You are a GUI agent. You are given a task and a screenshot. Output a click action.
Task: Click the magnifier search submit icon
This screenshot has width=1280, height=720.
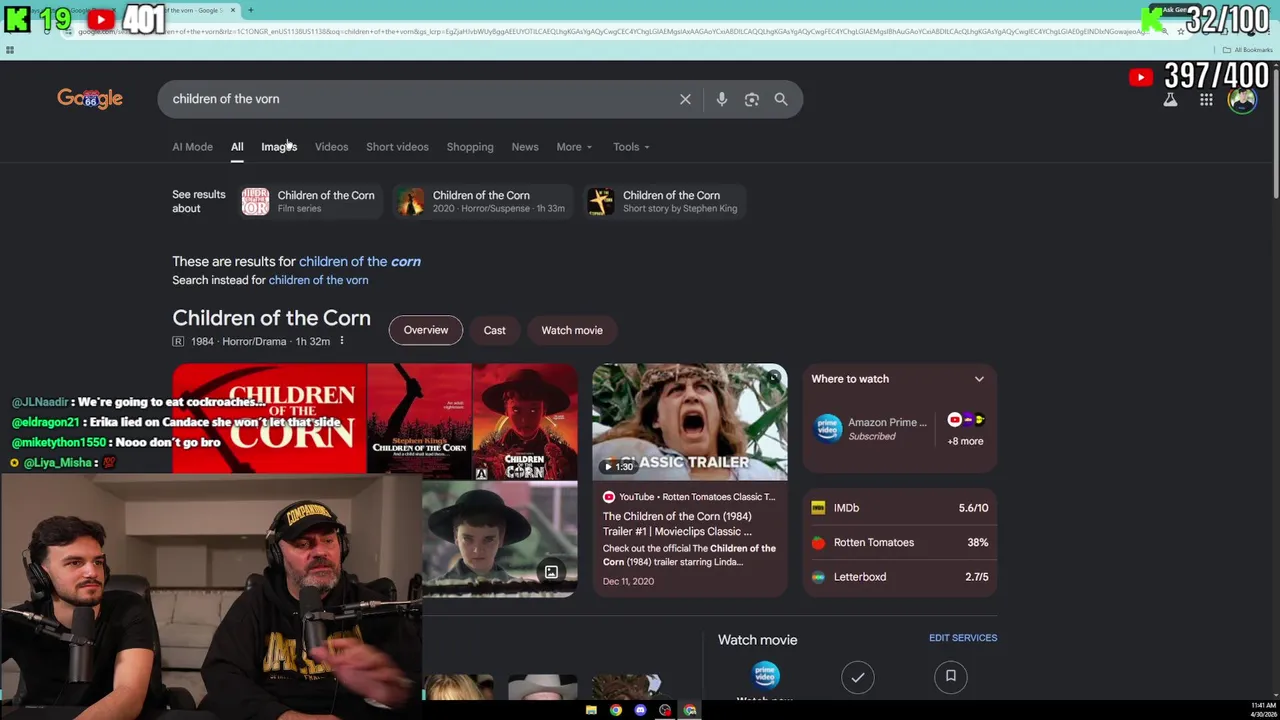(781, 99)
